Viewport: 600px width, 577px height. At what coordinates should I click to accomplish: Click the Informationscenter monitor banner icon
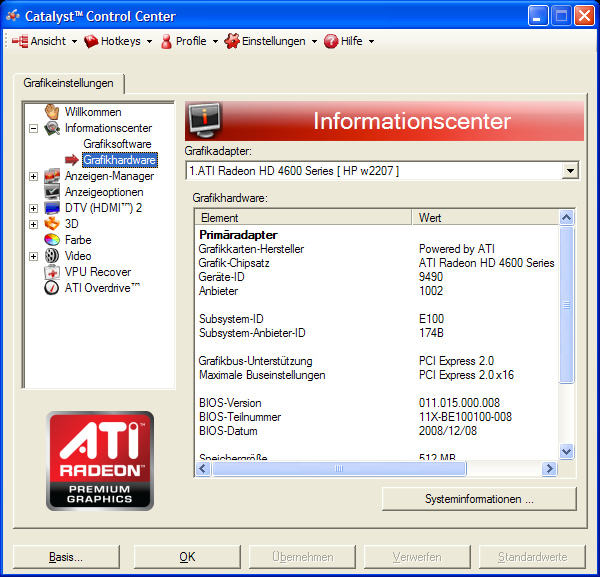click(x=205, y=120)
